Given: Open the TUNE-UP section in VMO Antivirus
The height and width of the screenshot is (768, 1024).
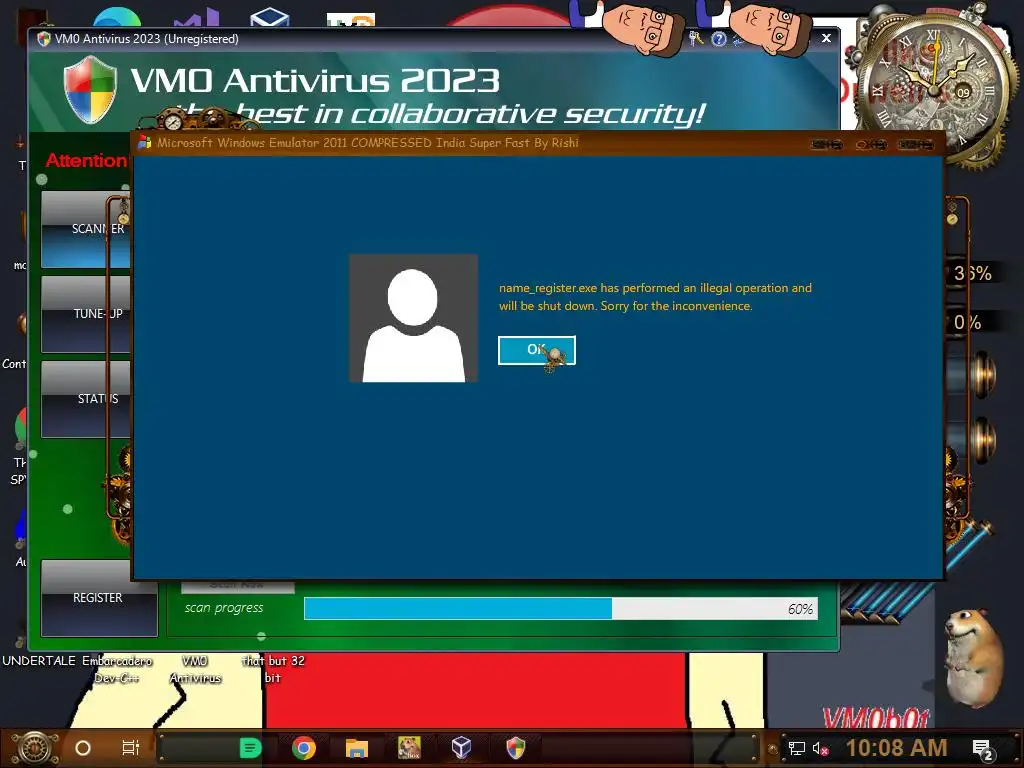Looking at the screenshot, I should [x=86, y=314].
